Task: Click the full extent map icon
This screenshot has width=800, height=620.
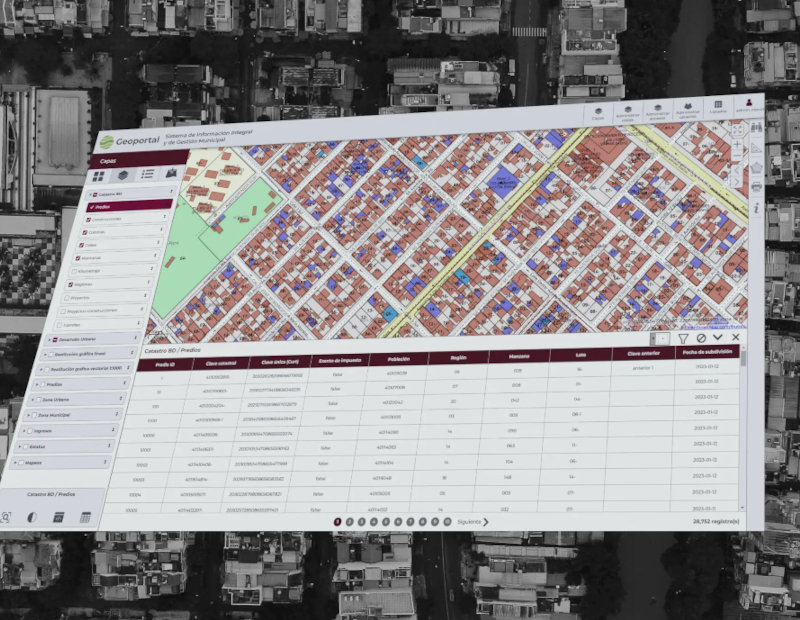Action: [737, 129]
